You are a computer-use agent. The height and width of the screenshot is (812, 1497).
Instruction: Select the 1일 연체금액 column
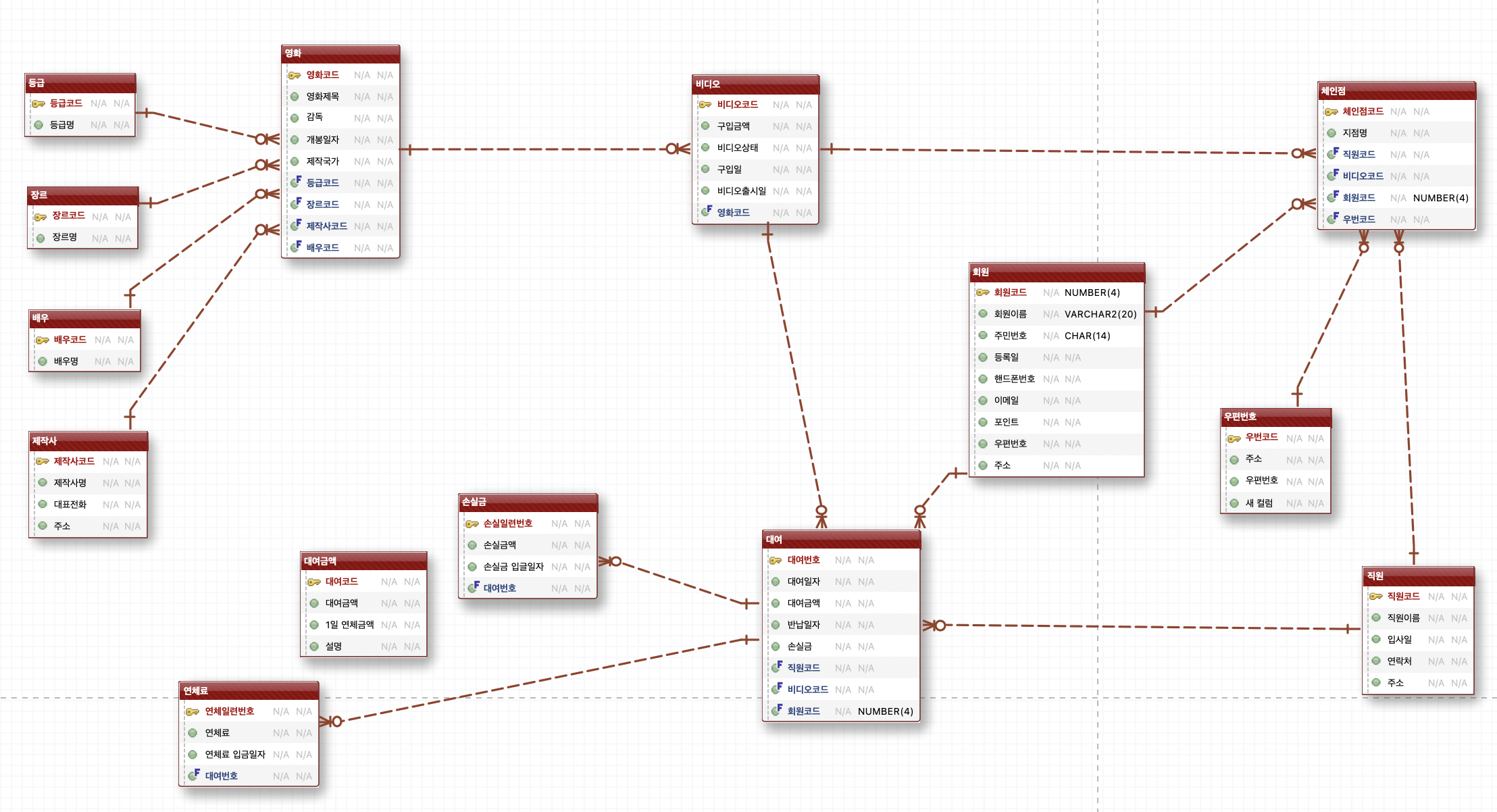tap(349, 625)
